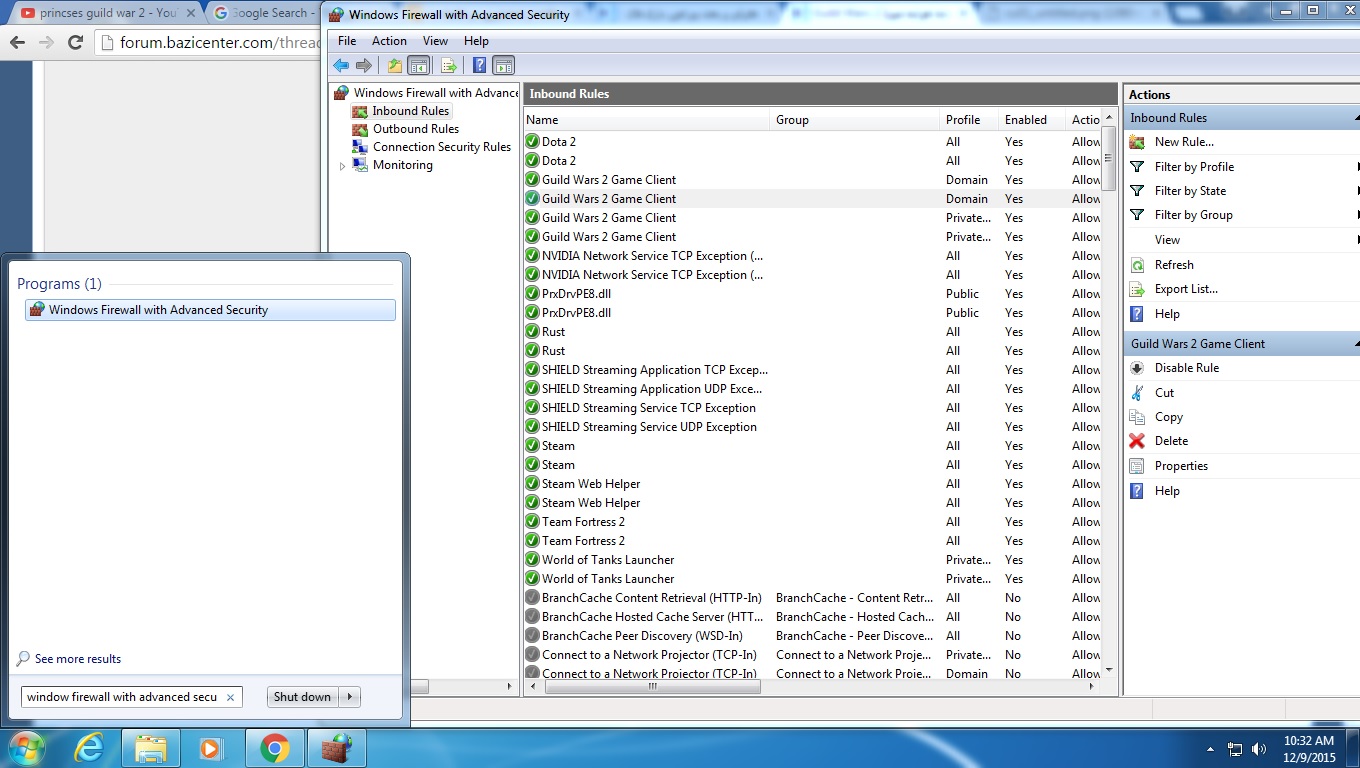Open Windows Media Player from taskbar
This screenshot has height=768, width=1360.
211,748
